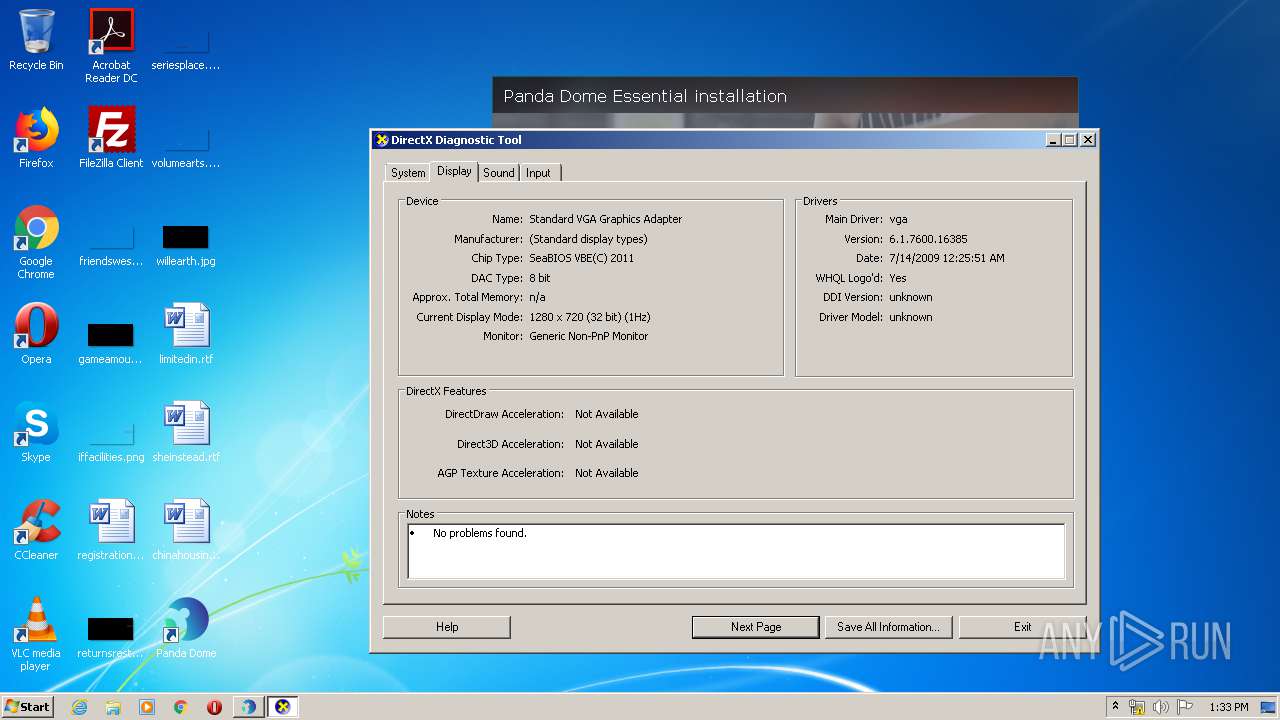This screenshot has height=720, width=1280.
Task: Click the Notes text box
Action: (736, 551)
